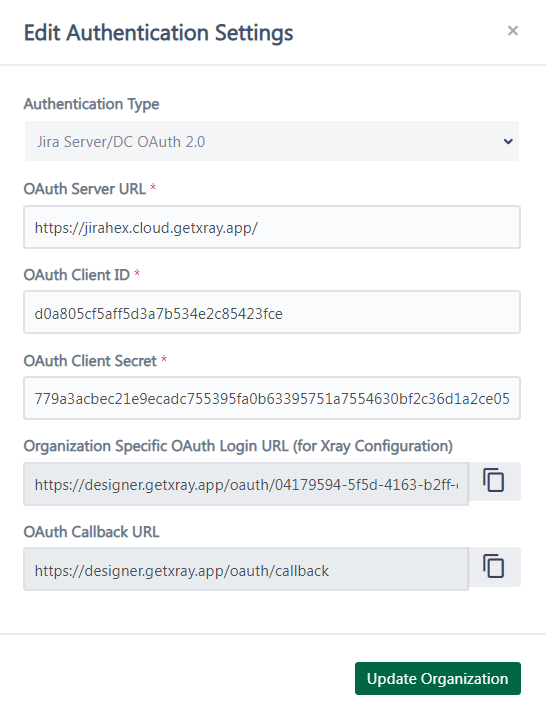Viewport: 546px width, 718px height.
Task: Select the OAuth Client Secret text box
Action: point(272,398)
